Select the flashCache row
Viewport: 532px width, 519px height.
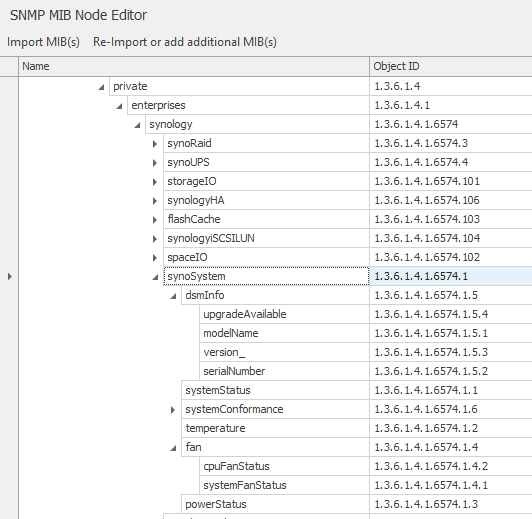pos(266,219)
